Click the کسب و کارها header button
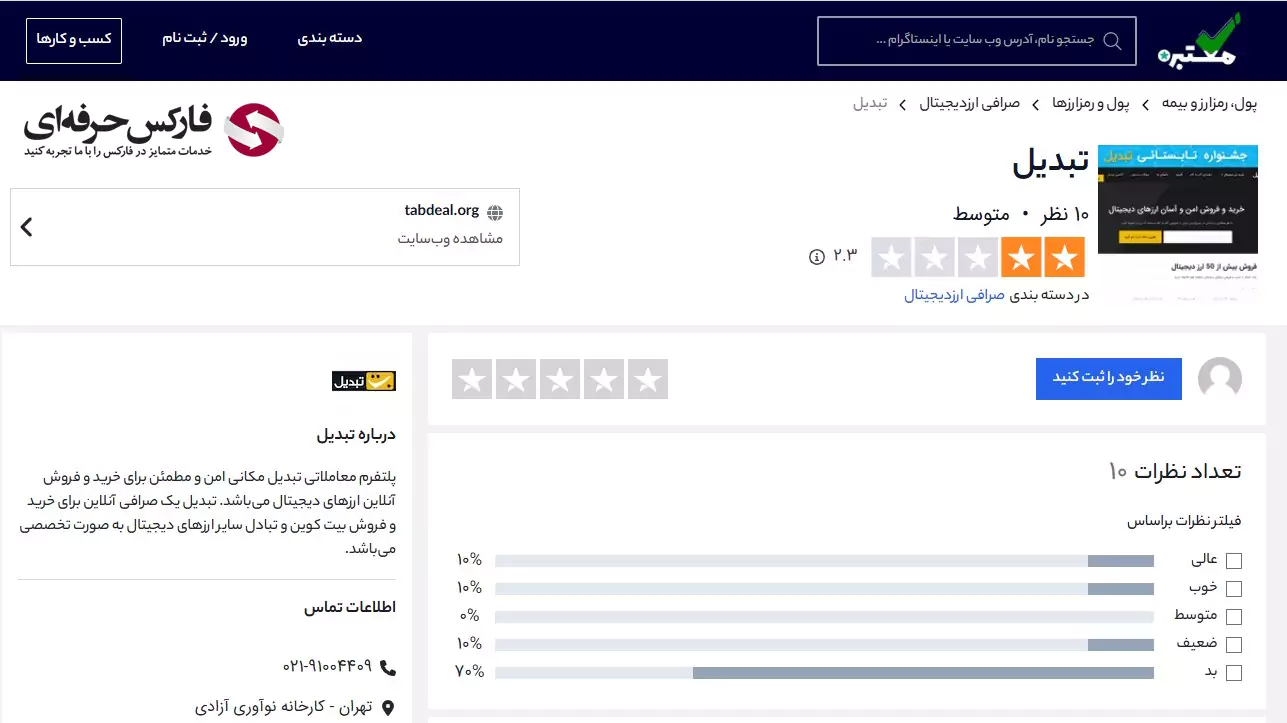 74,40
